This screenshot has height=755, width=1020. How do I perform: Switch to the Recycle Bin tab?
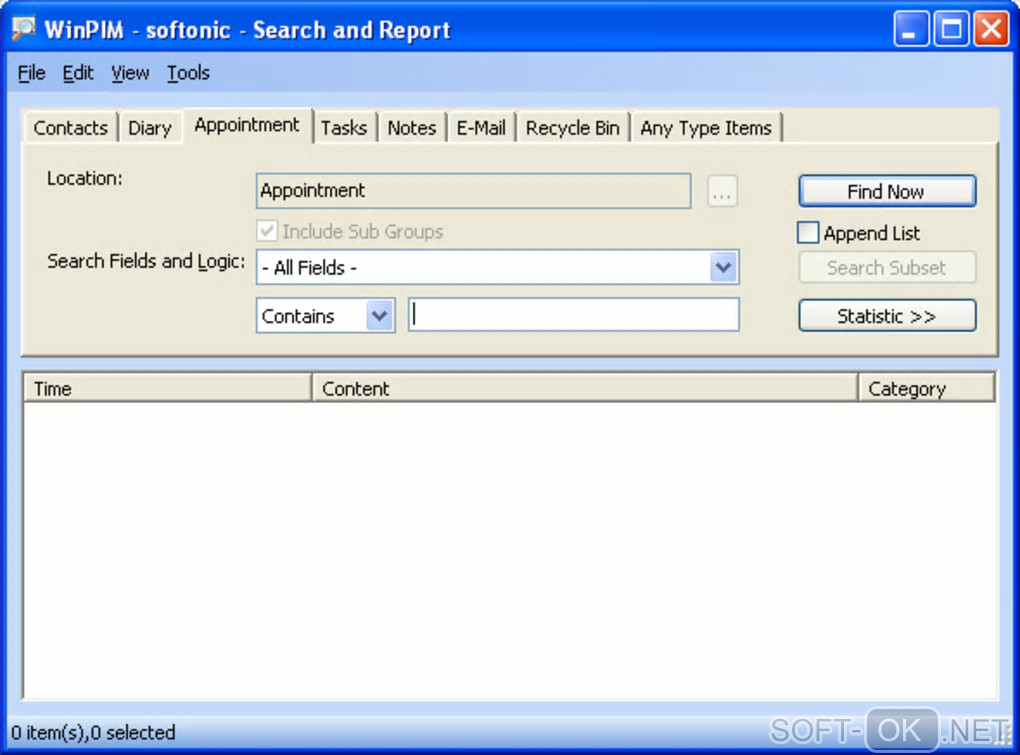pyautogui.click(x=572, y=128)
